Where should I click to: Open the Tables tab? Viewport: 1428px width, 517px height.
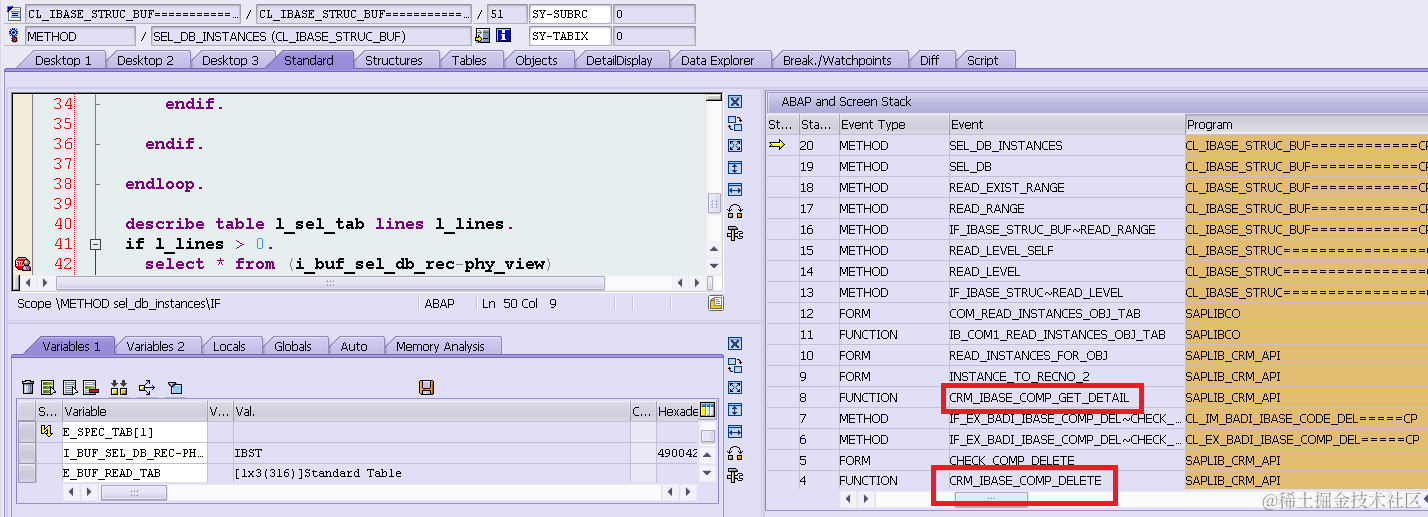(x=469, y=60)
